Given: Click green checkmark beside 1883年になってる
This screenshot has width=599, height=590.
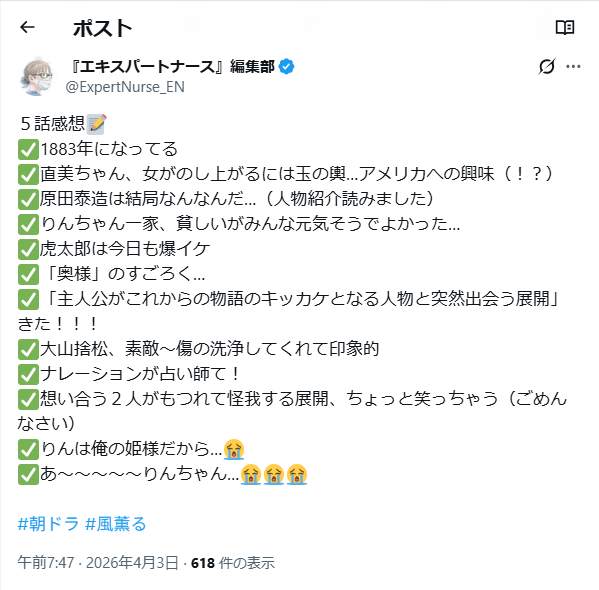Looking at the screenshot, I should tap(28, 149).
